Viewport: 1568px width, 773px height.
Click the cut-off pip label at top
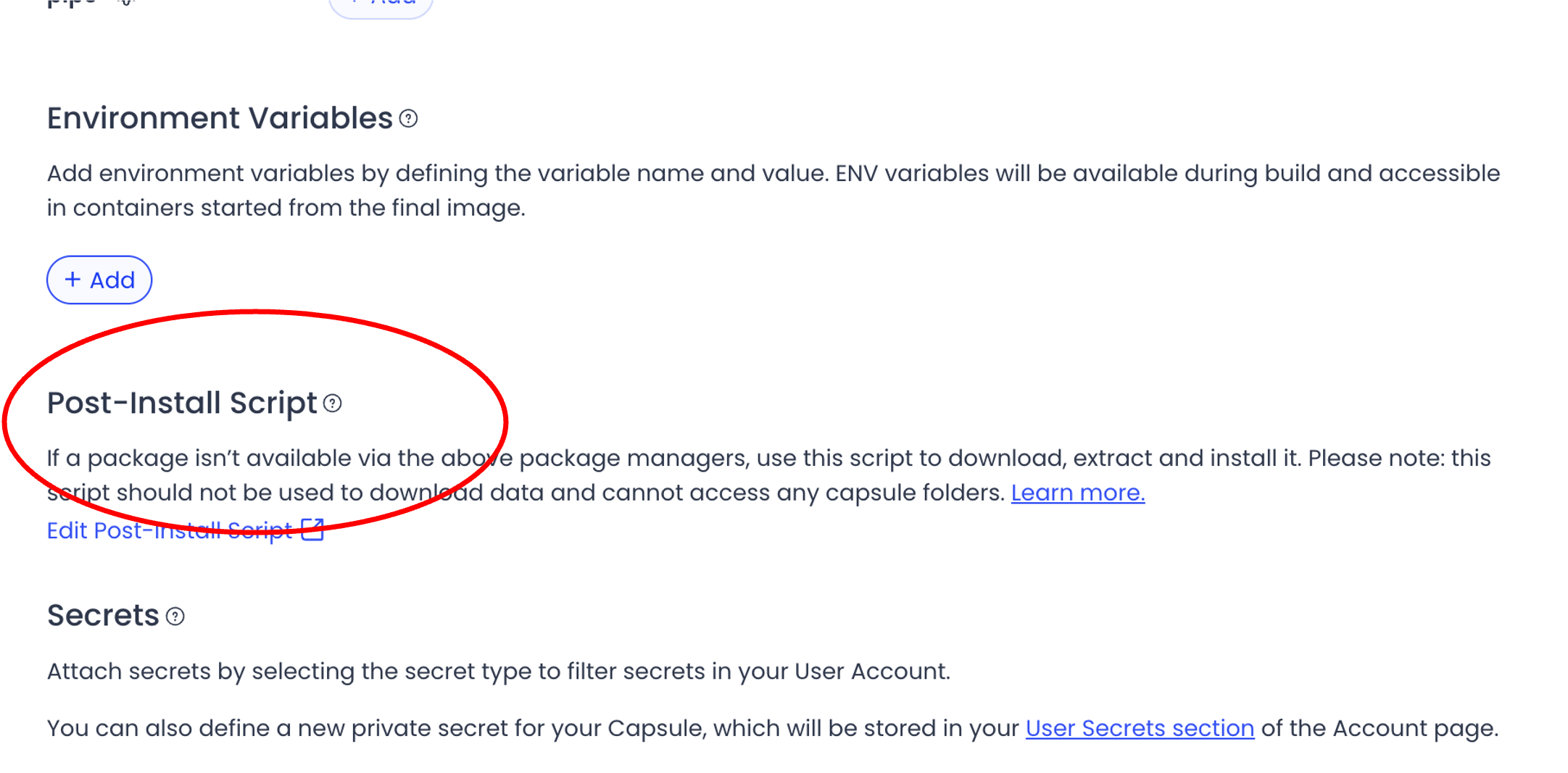click(x=71, y=3)
